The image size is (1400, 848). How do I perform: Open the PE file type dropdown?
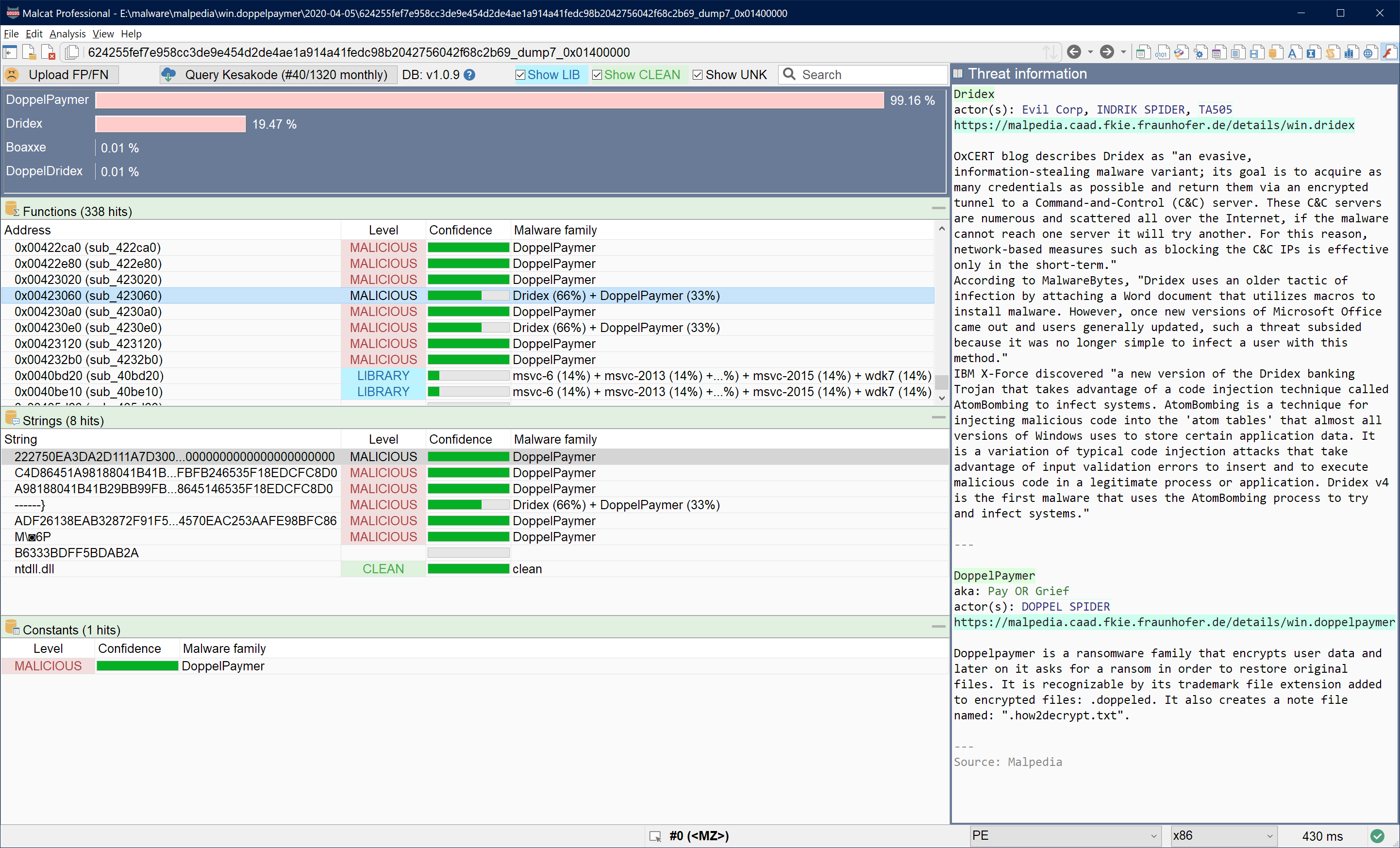[1065, 835]
